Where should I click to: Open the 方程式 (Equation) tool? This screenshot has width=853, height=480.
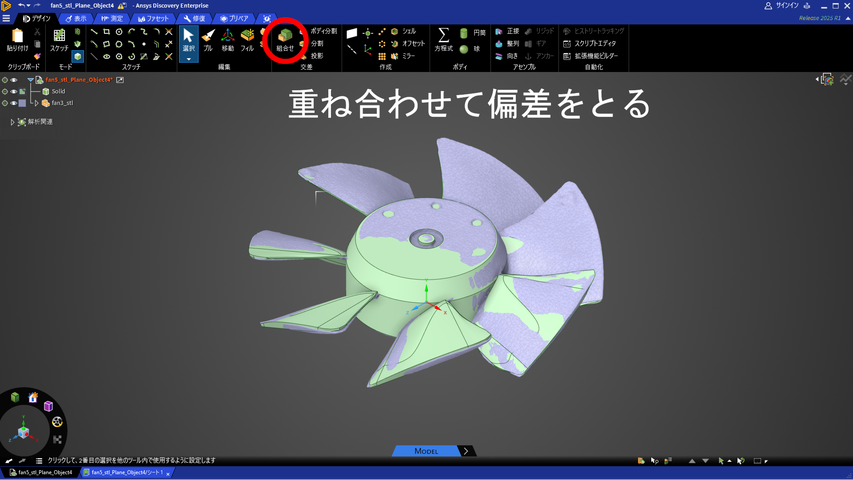pos(443,40)
